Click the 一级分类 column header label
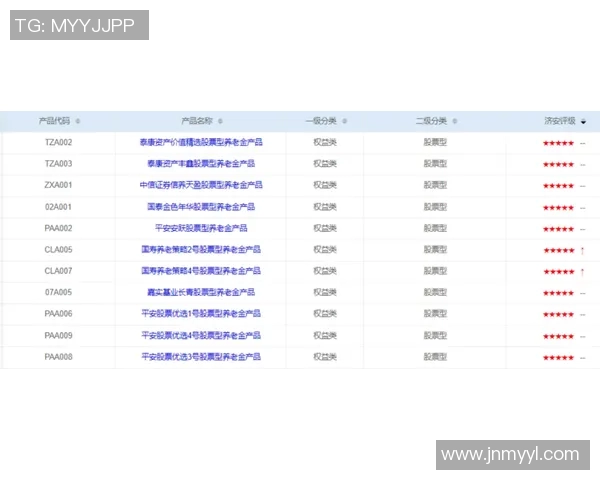 [x=321, y=121]
